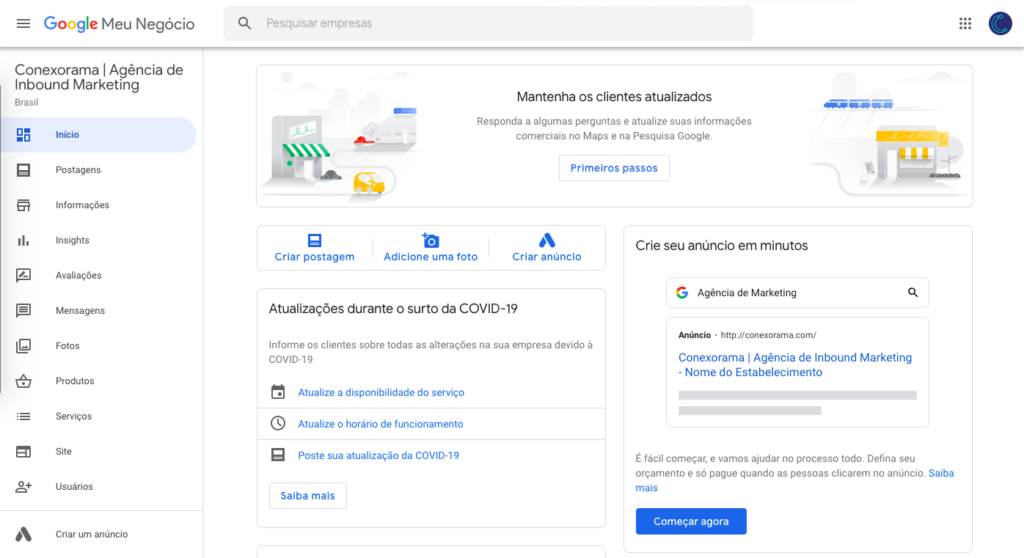The image size is (1024, 558).
Task: Click the Brasil location text
Action: coord(26,103)
